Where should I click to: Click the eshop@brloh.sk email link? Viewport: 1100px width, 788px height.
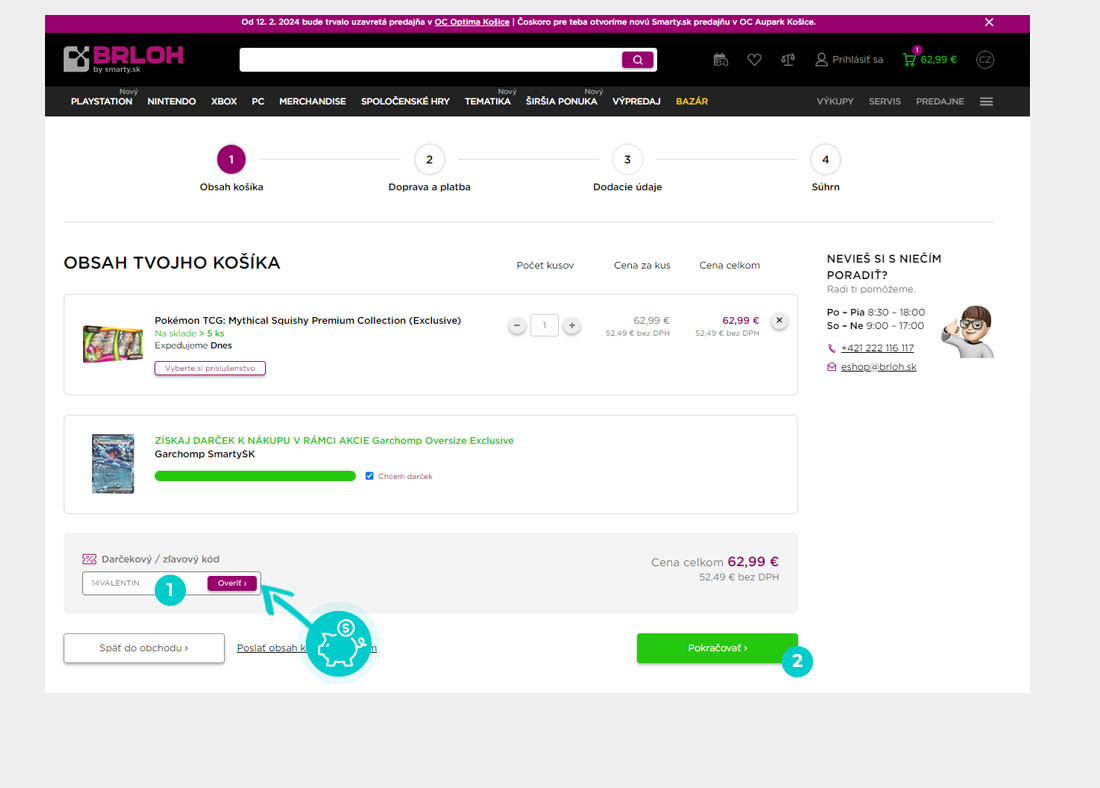click(x=879, y=367)
